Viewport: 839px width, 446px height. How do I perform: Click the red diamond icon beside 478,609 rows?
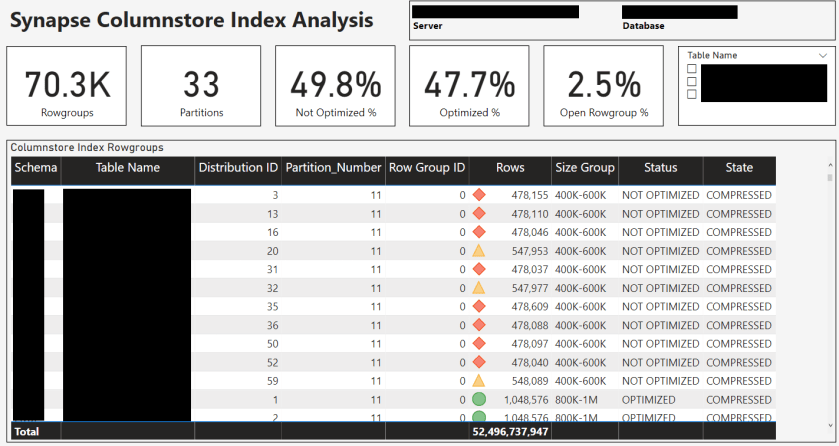(478, 307)
